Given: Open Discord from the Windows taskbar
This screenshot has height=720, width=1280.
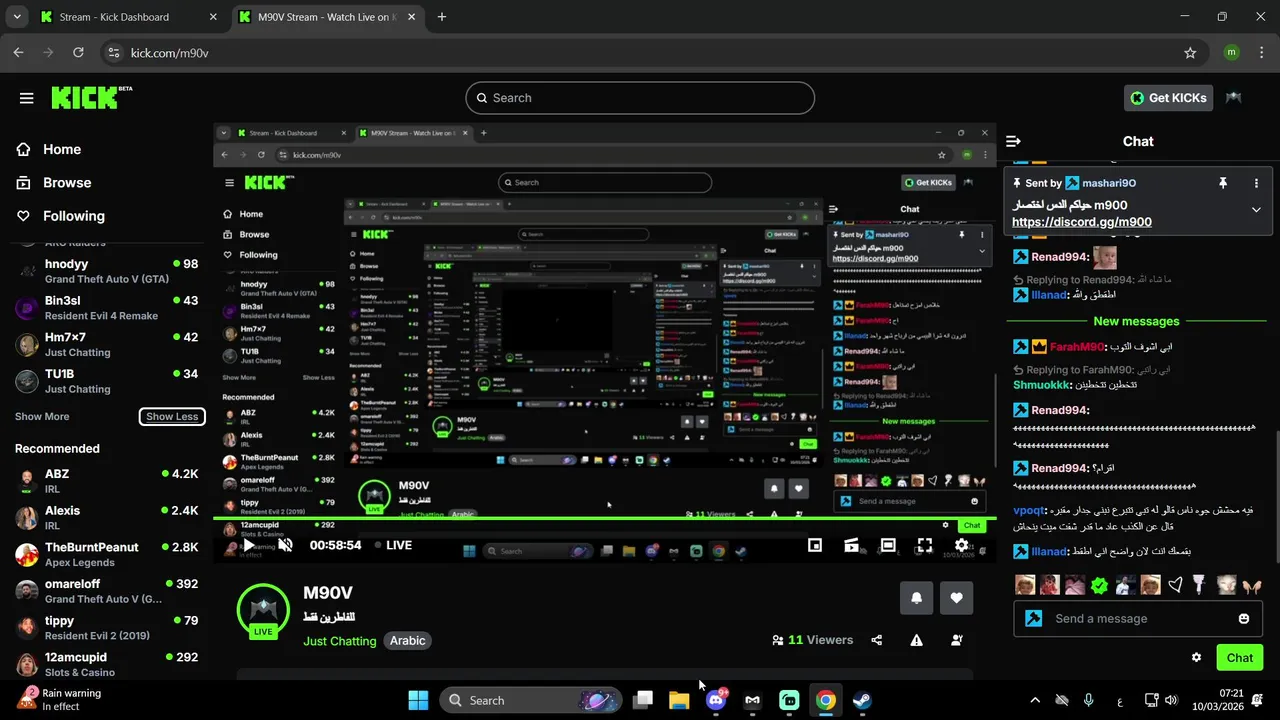Looking at the screenshot, I should [716, 700].
